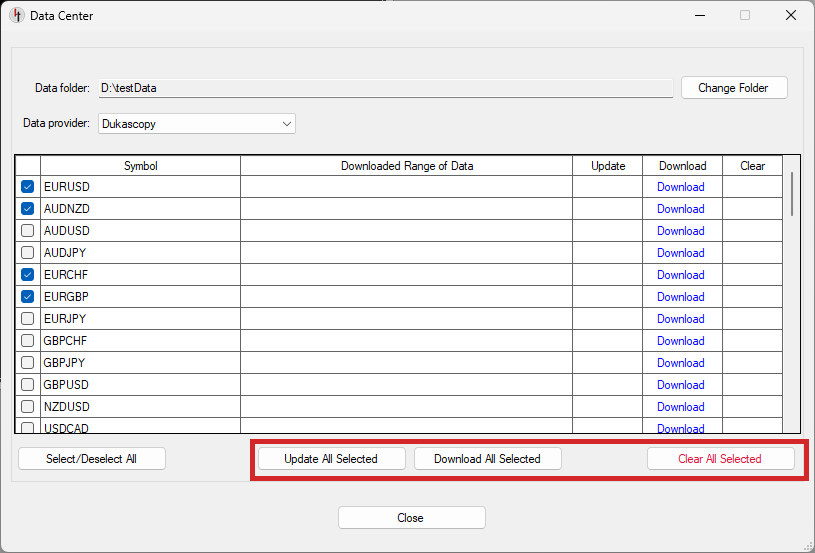Uncheck the AUDNZD symbol checkbox
815x553 pixels.
pyautogui.click(x=28, y=209)
